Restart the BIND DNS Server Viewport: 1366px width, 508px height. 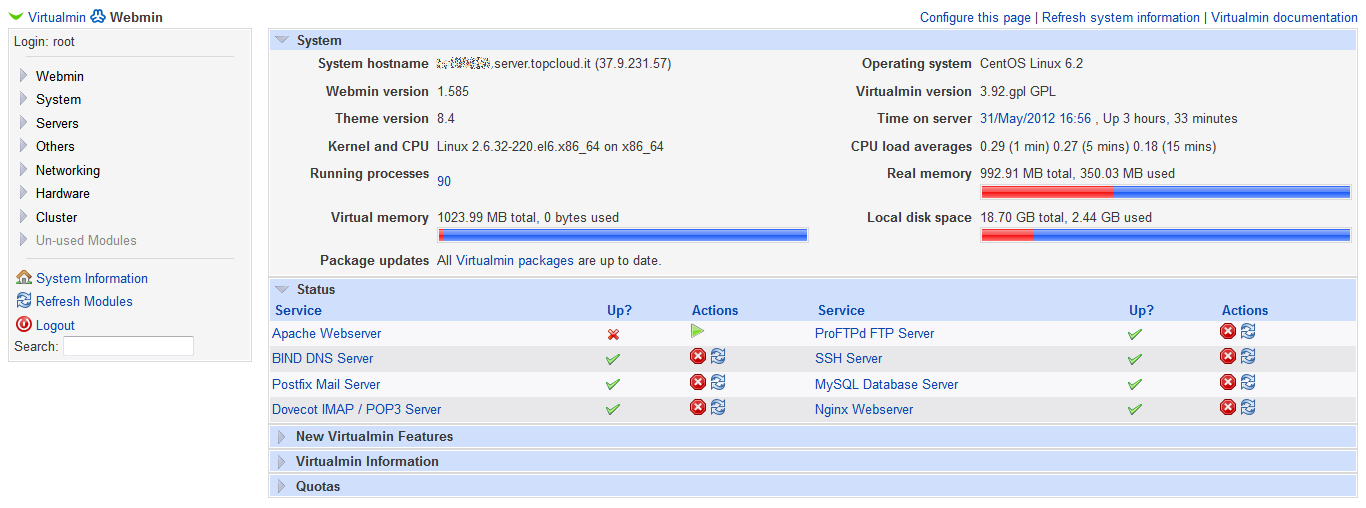coord(718,356)
